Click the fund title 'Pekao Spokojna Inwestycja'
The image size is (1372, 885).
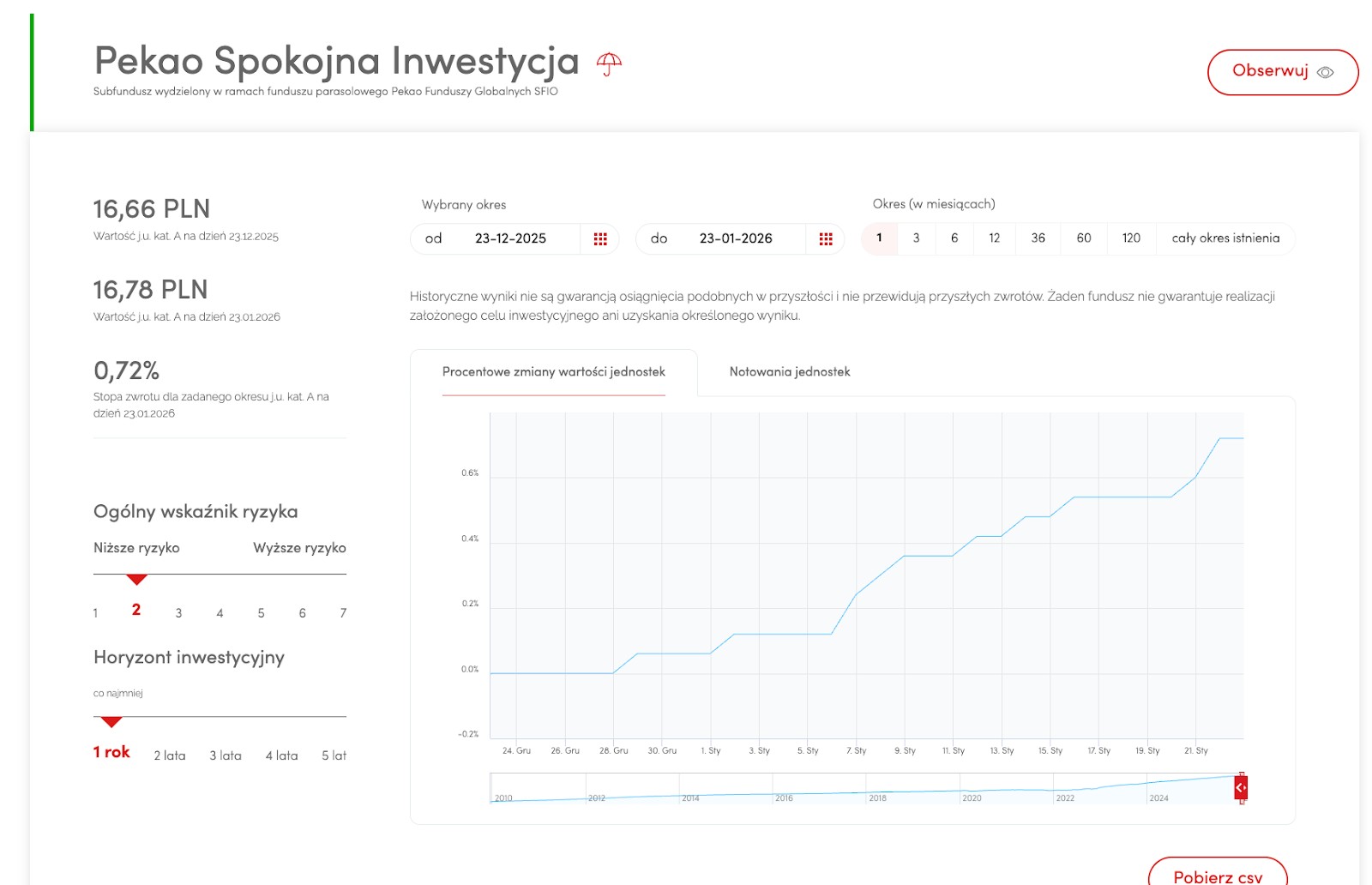pos(337,61)
